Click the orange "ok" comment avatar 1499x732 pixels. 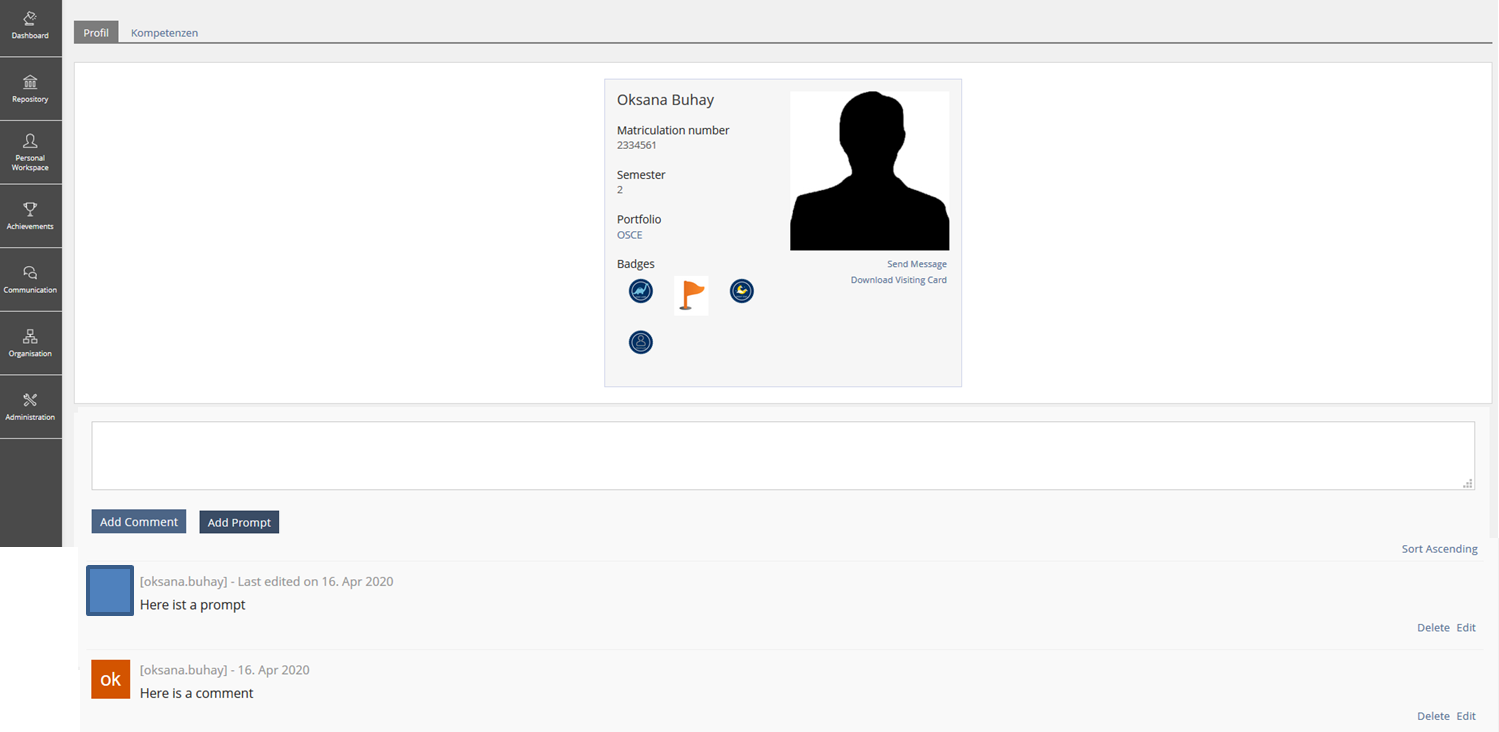(110, 679)
